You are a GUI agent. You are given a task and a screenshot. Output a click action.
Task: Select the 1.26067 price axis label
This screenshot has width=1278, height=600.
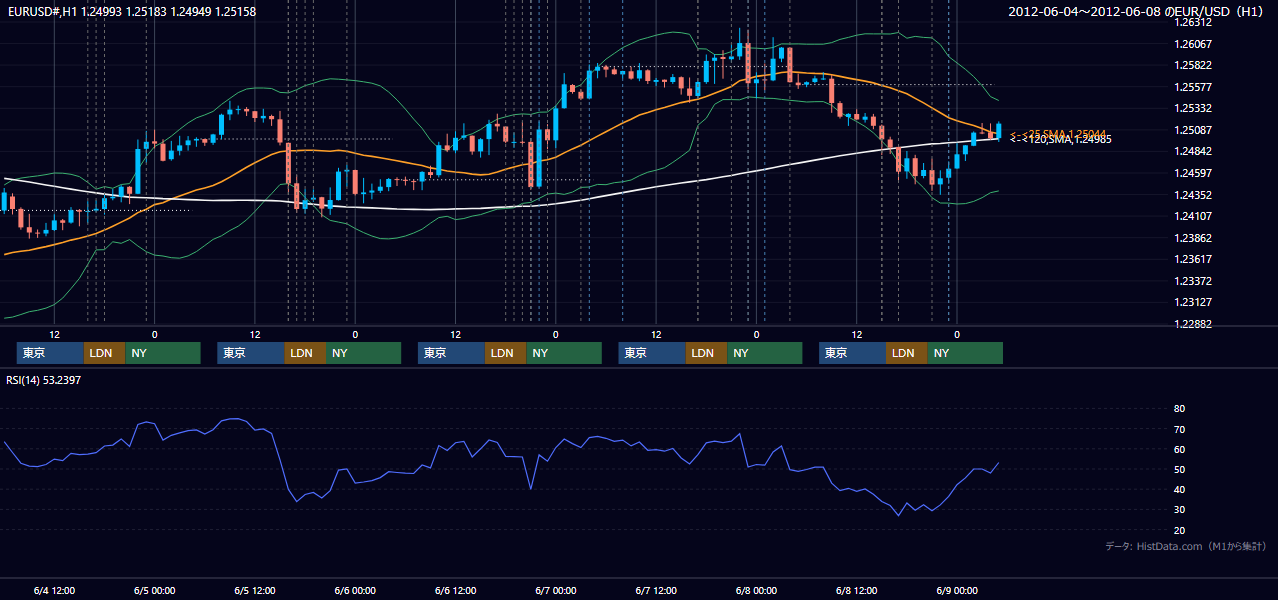click(x=1193, y=44)
